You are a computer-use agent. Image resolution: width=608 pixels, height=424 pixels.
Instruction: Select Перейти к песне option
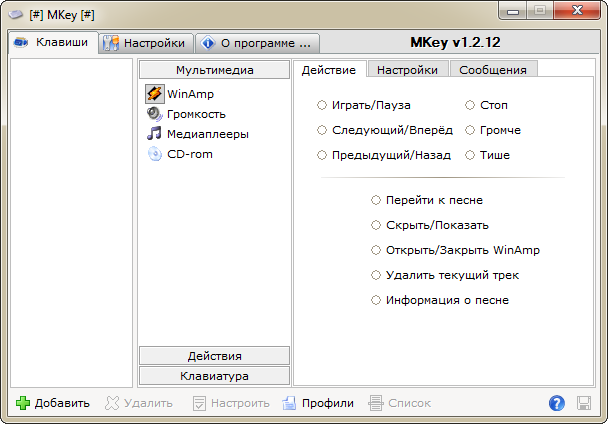coord(427,200)
